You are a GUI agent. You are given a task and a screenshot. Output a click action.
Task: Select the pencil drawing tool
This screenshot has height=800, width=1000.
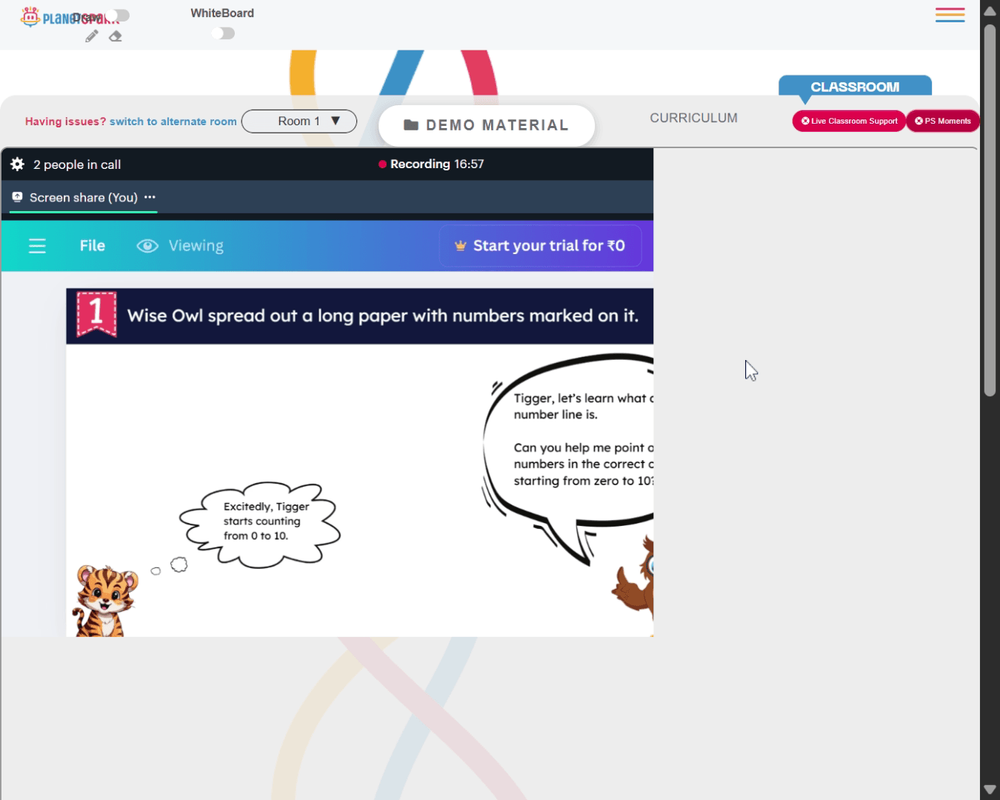click(x=92, y=36)
